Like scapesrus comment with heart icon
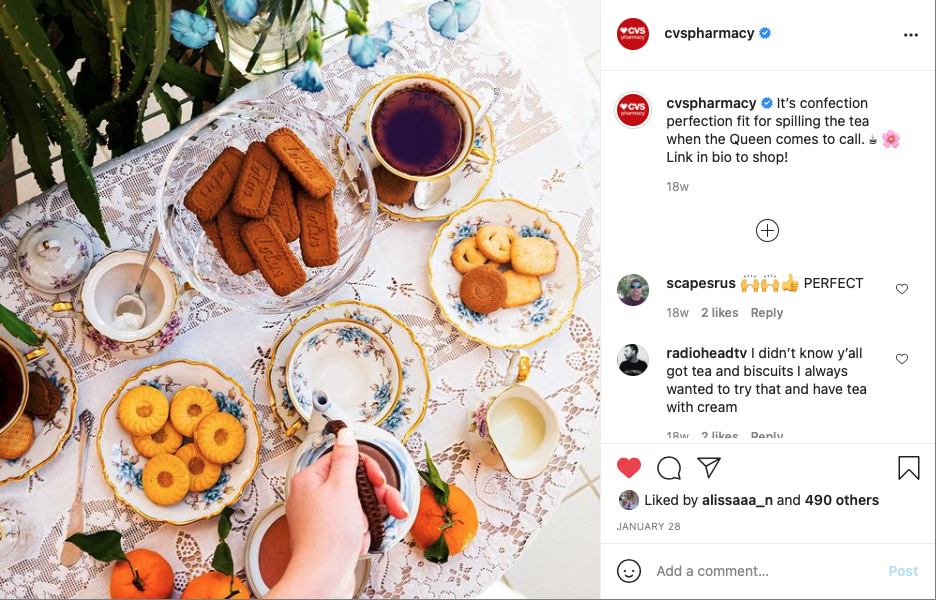The height and width of the screenshot is (600, 936). [x=902, y=289]
